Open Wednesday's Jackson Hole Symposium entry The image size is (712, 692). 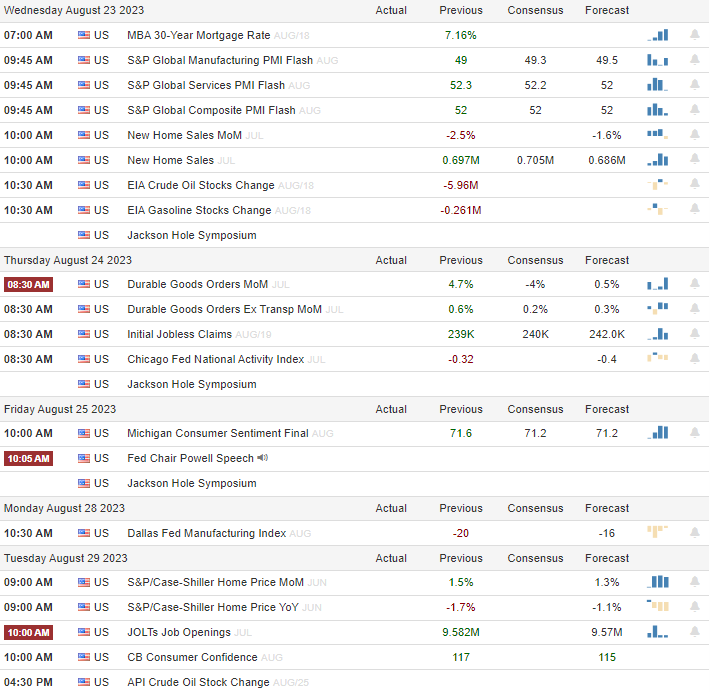192,235
